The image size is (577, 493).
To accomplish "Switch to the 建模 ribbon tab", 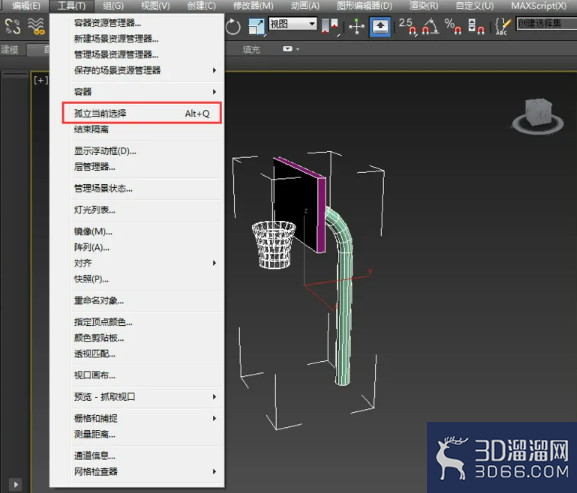I will point(10,49).
